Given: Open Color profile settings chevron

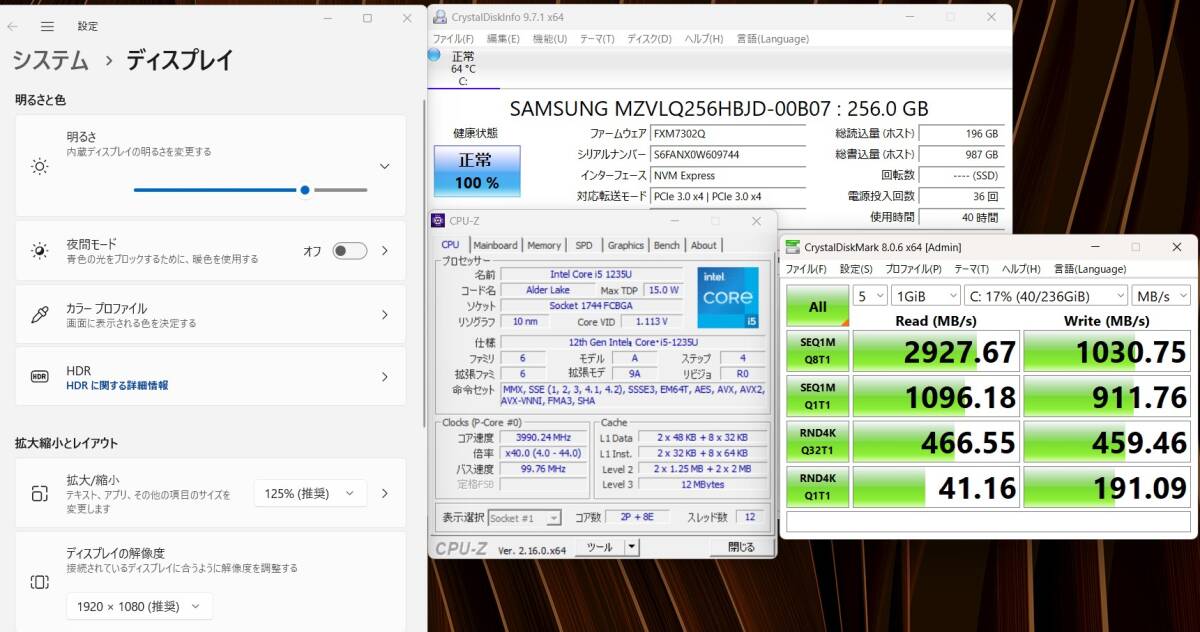Looking at the screenshot, I should pyautogui.click(x=385, y=315).
